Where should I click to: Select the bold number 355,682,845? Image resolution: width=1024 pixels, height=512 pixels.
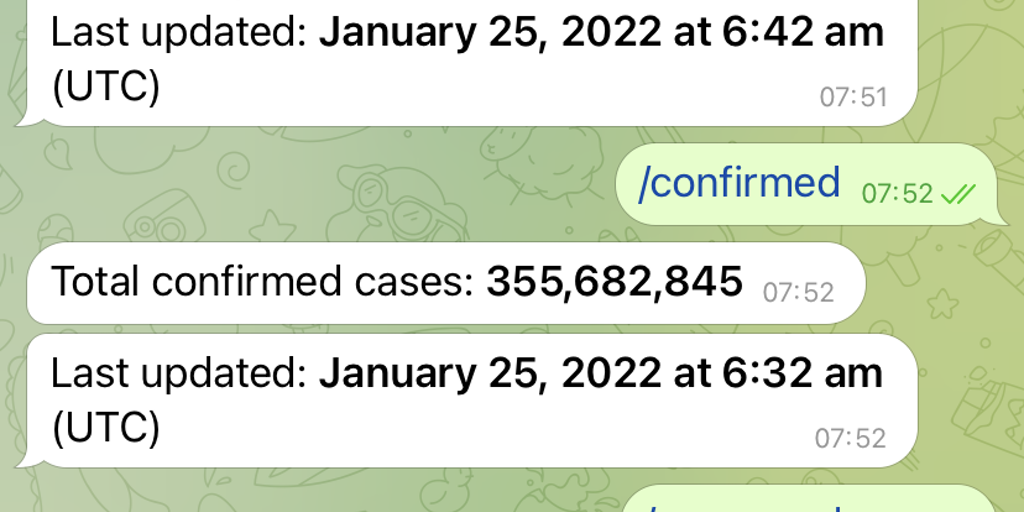pyautogui.click(x=614, y=283)
